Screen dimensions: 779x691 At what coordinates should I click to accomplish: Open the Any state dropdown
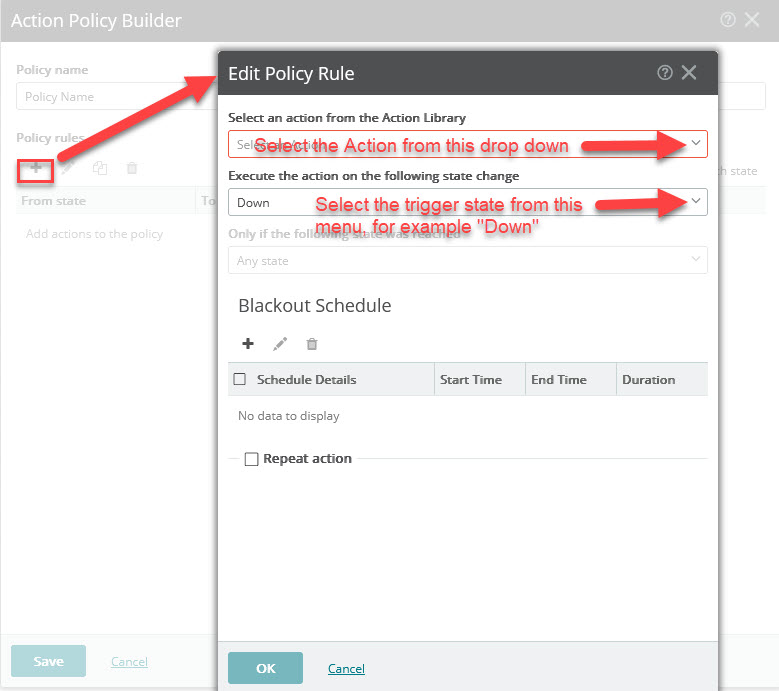[467, 260]
